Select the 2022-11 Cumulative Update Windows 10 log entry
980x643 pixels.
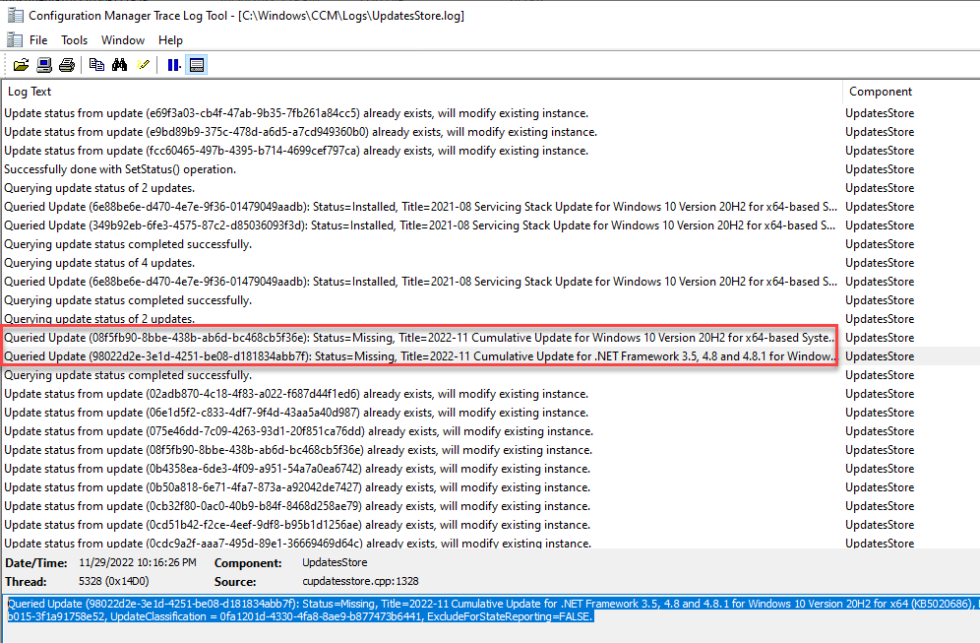pyautogui.click(x=420, y=338)
